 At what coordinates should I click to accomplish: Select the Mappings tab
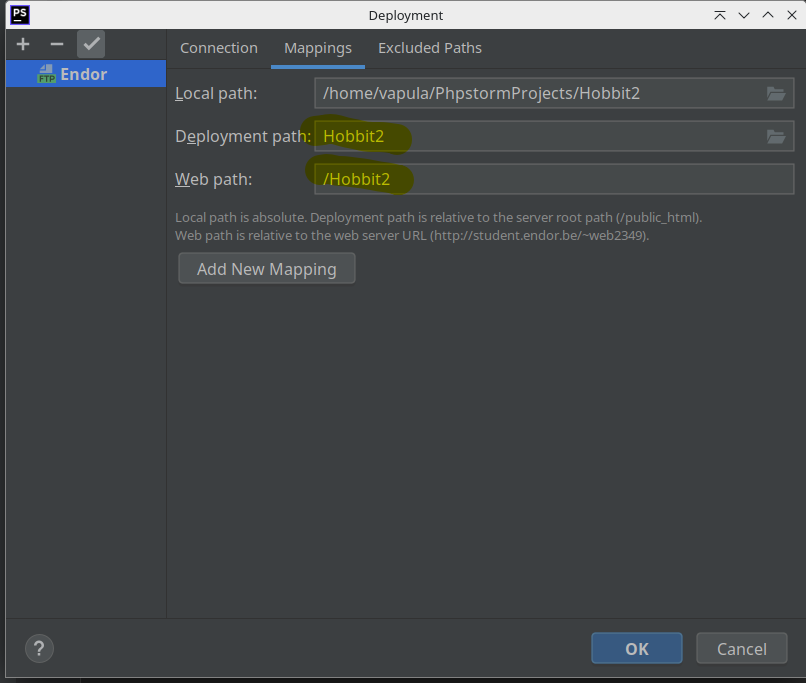317,48
